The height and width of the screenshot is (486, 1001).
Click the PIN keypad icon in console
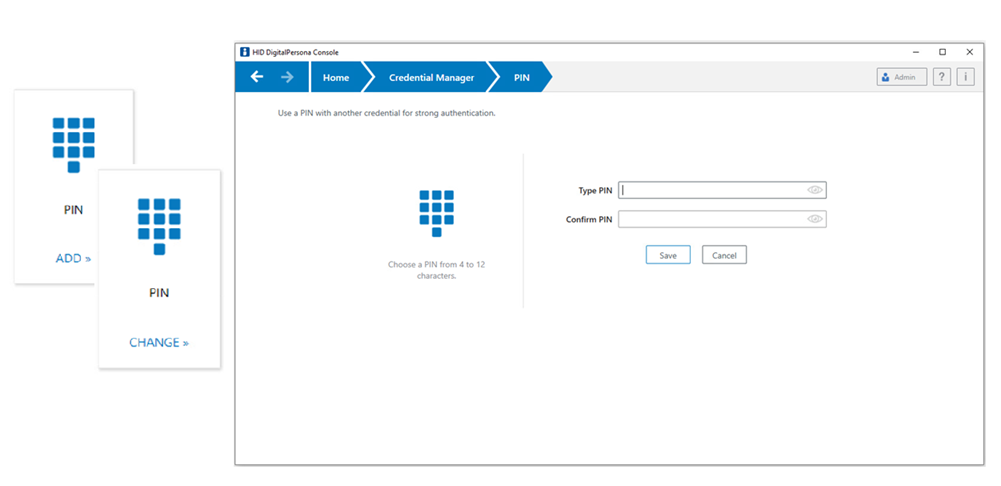(x=436, y=213)
